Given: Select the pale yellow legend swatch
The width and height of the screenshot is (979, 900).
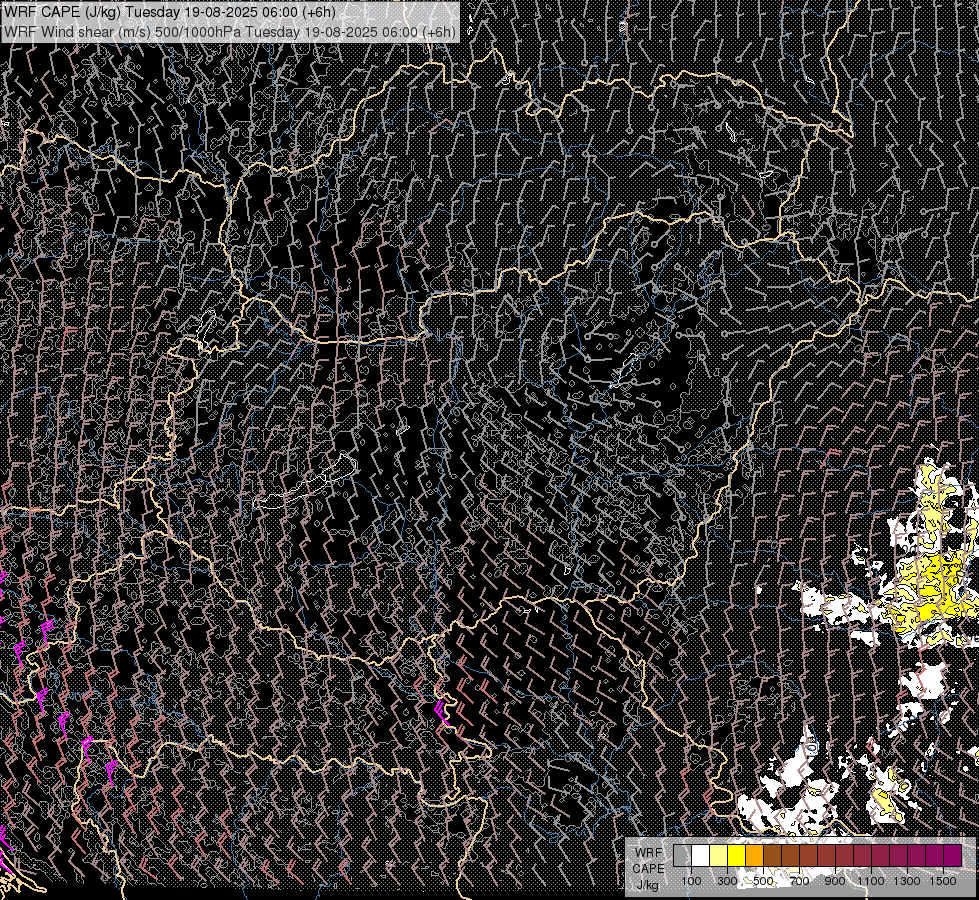Looking at the screenshot, I should pos(719,855).
